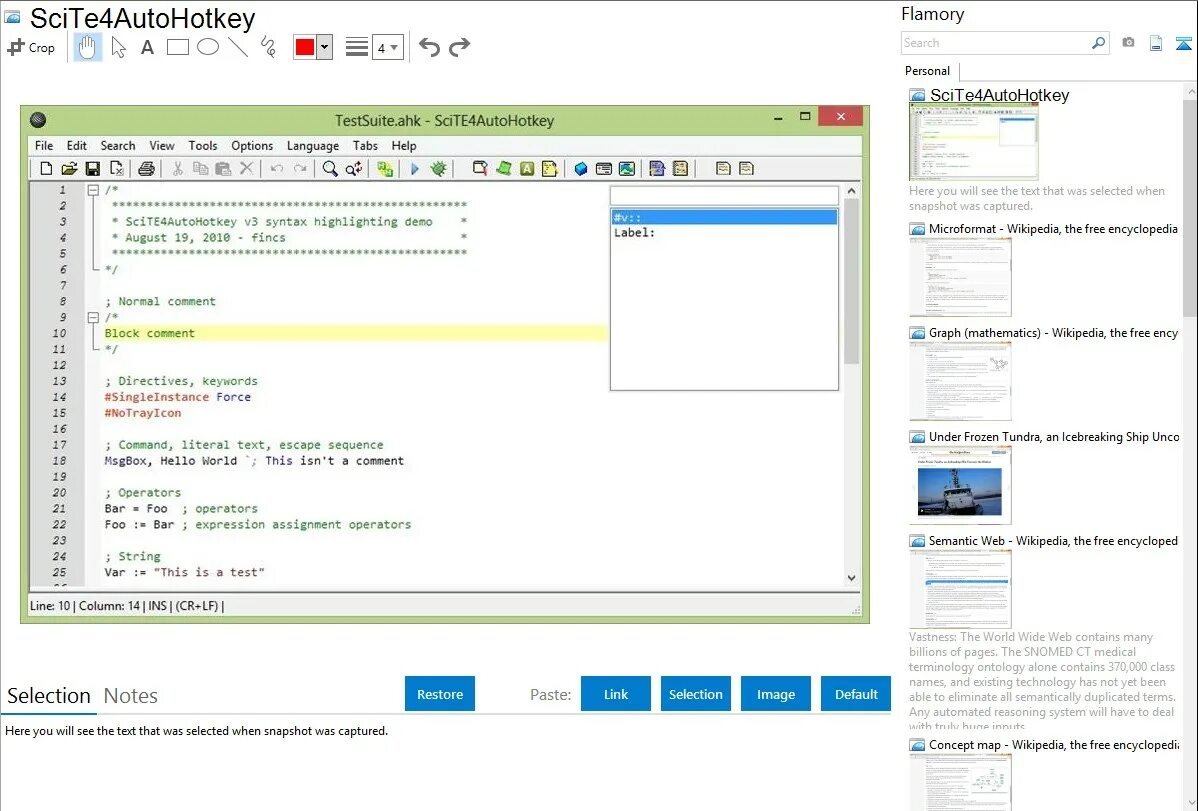Click the Paste Selection button
Screen dimensions: 1198x811
pyautogui.click(x=695, y=694)
